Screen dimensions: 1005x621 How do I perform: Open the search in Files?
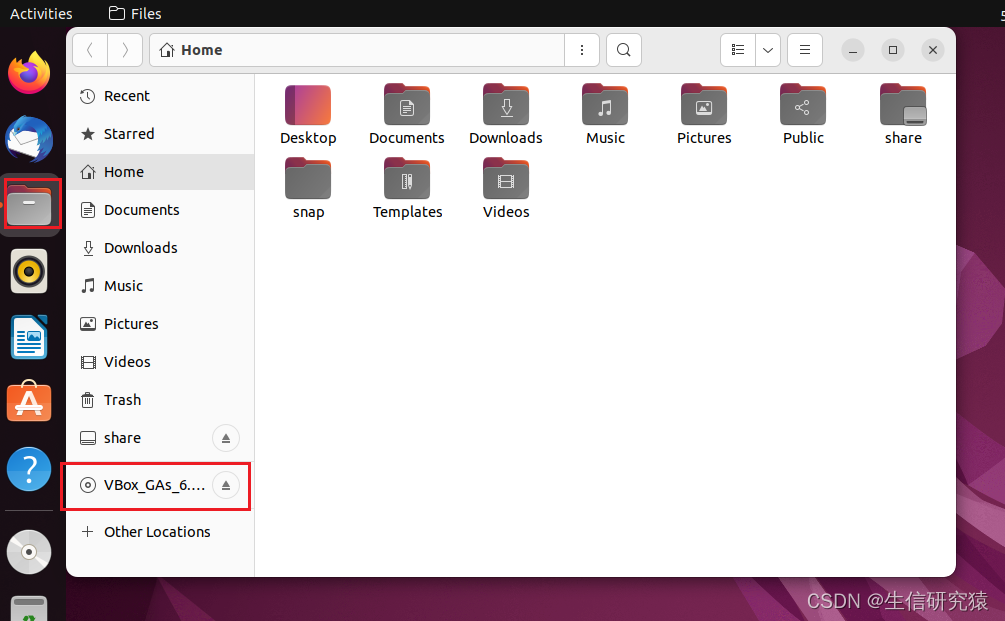click(623, 49)
